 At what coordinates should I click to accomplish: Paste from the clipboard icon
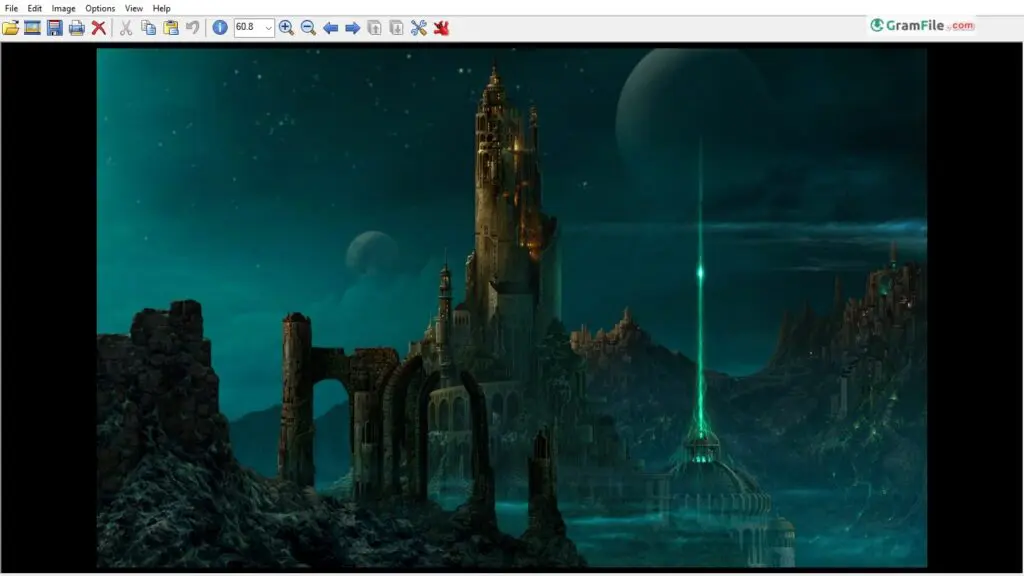coord(171,27)
